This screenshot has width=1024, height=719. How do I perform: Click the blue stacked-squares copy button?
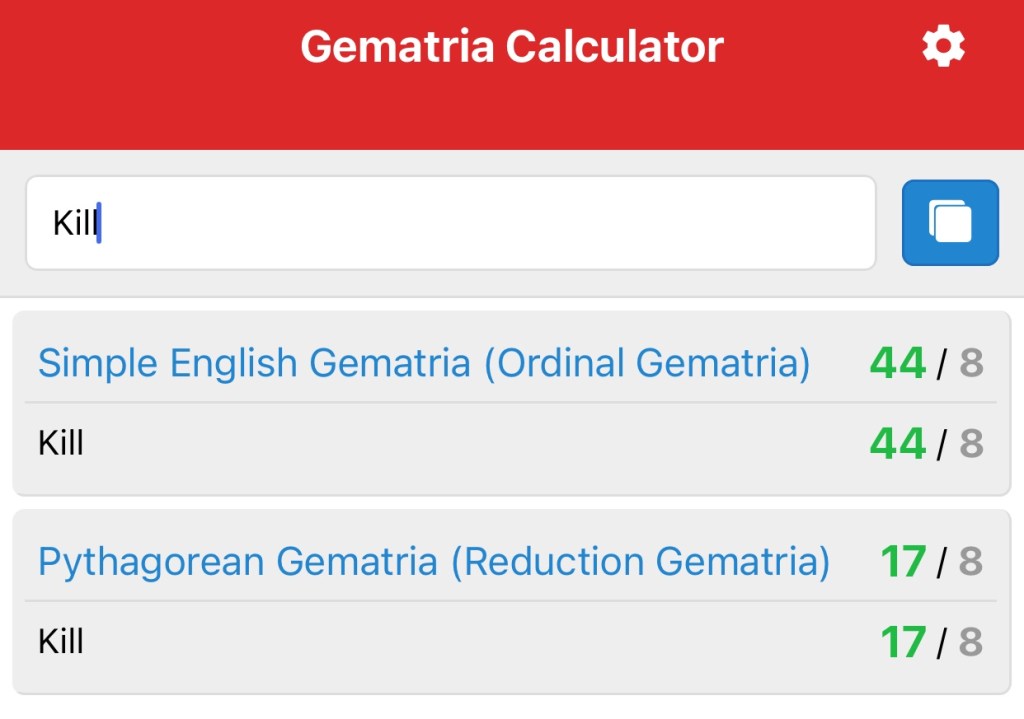950,222
